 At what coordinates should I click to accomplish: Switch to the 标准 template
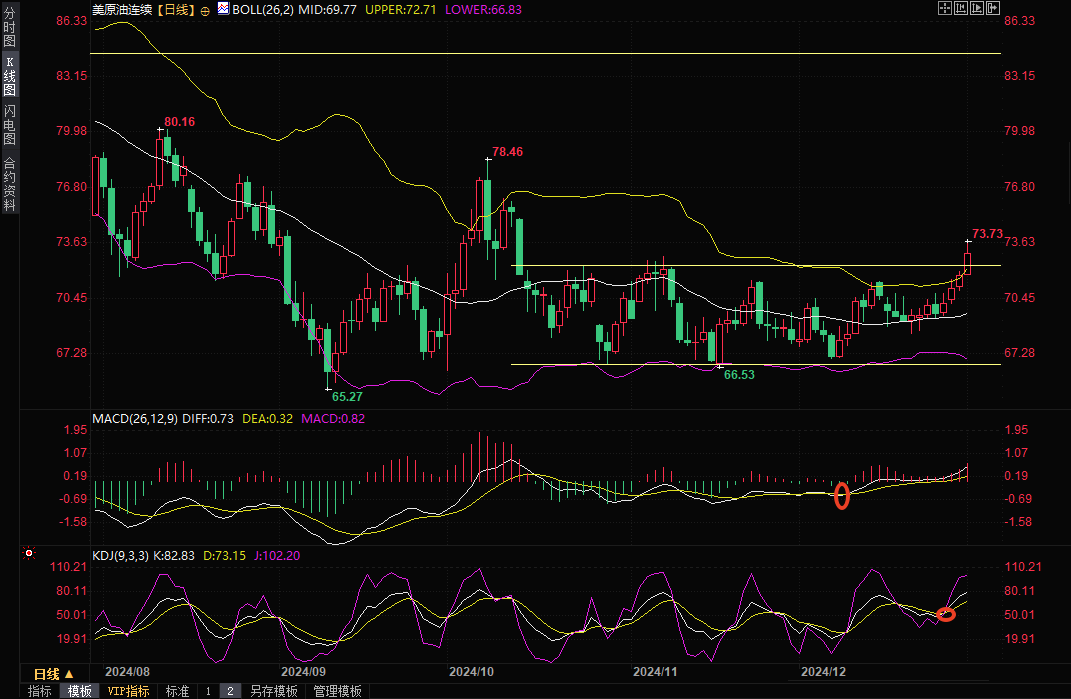click(x=177, y=691)
